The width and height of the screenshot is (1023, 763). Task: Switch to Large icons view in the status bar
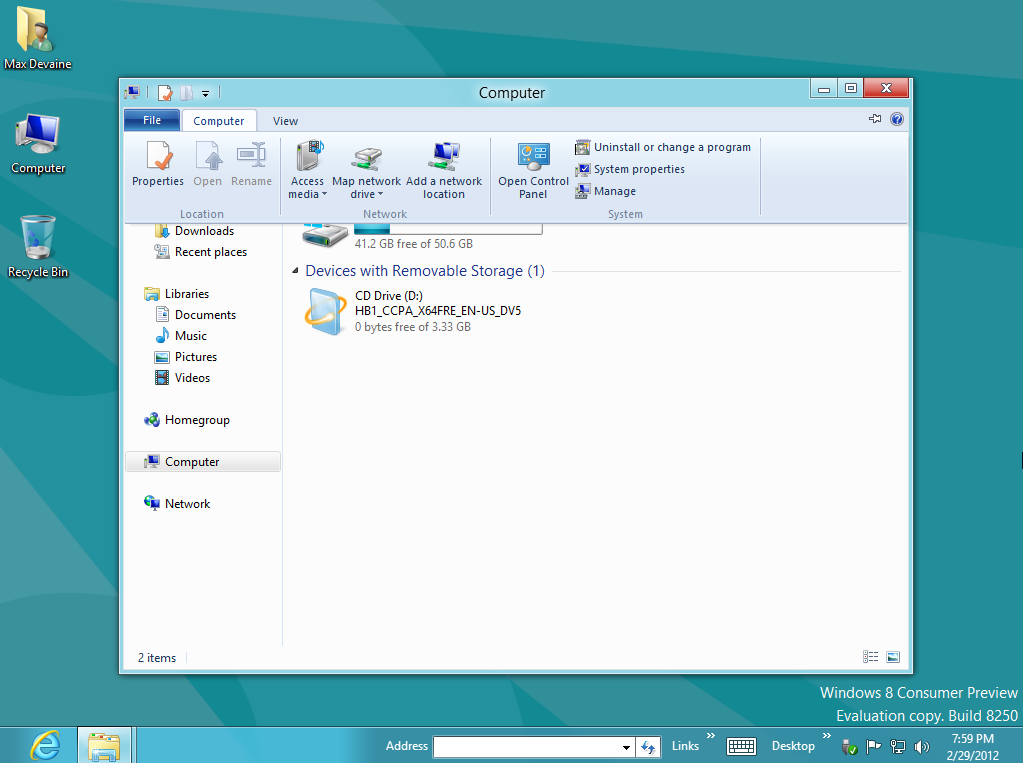click(x=893, y=657)
